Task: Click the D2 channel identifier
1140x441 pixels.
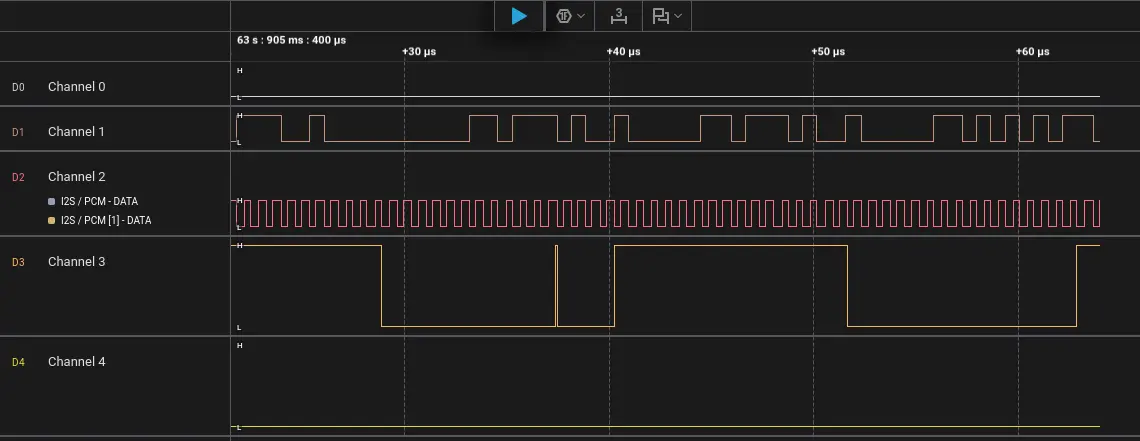Action: 18,177
